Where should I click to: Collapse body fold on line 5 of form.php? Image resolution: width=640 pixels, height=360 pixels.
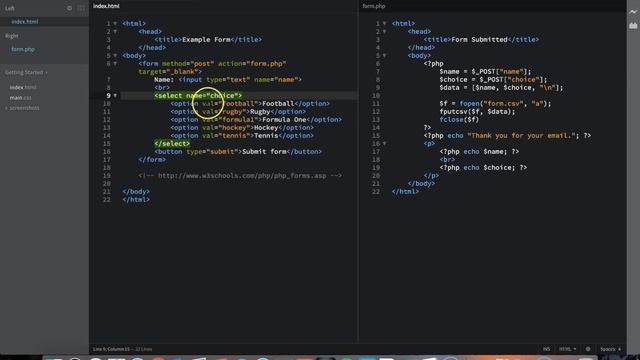pyautogui.click(x=384, y=56)
